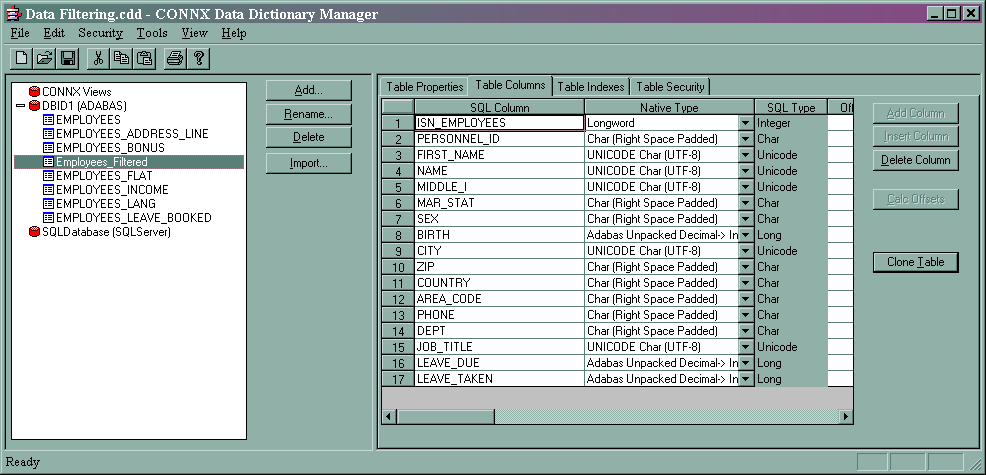The width and height of the screenshot is (986, 475).
Task: Select row header number 13
Action: click(398, 315)
